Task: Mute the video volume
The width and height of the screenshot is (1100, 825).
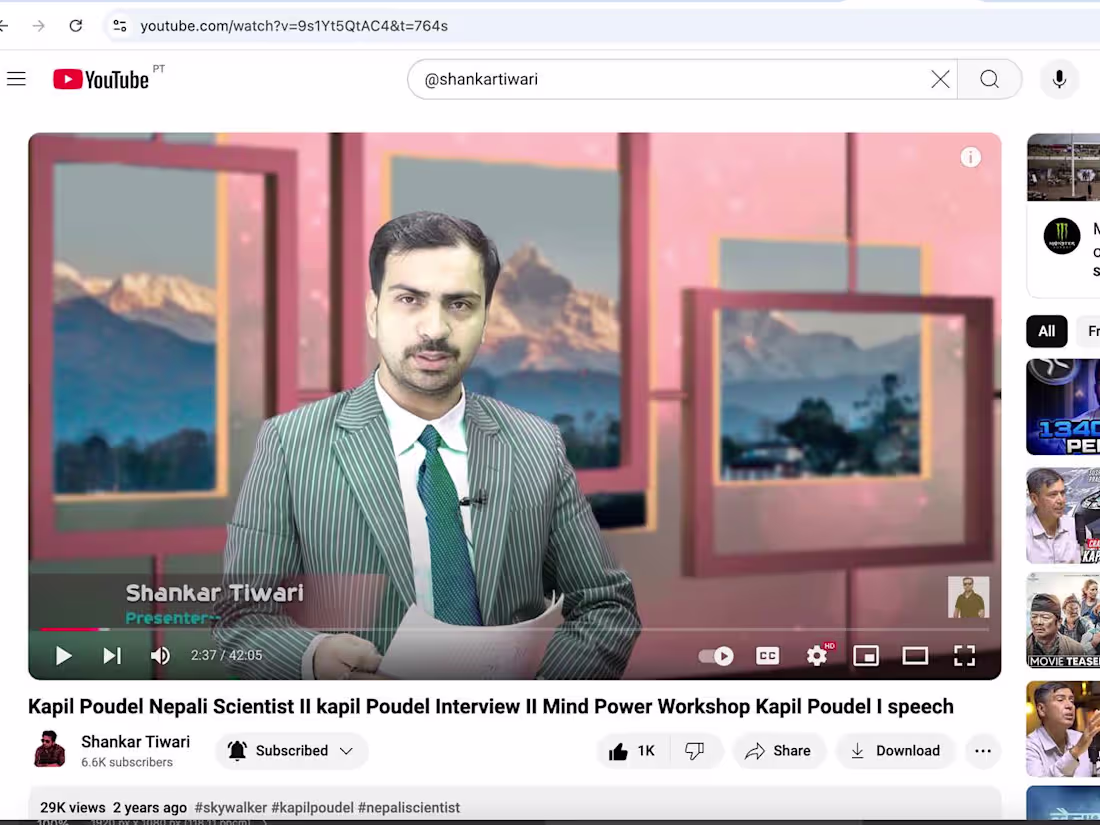Action: (160, 655)
